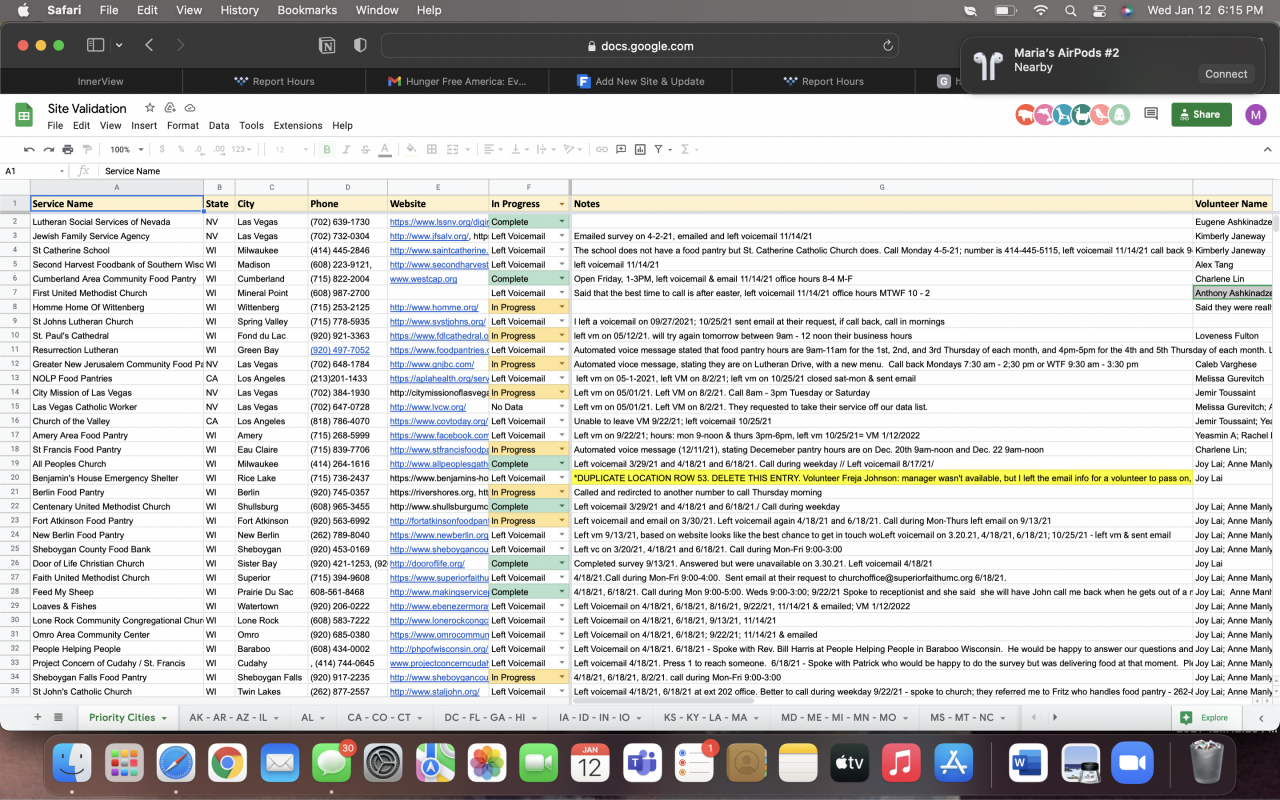Toggle Italic formatting in toolbar

(346, 149)
